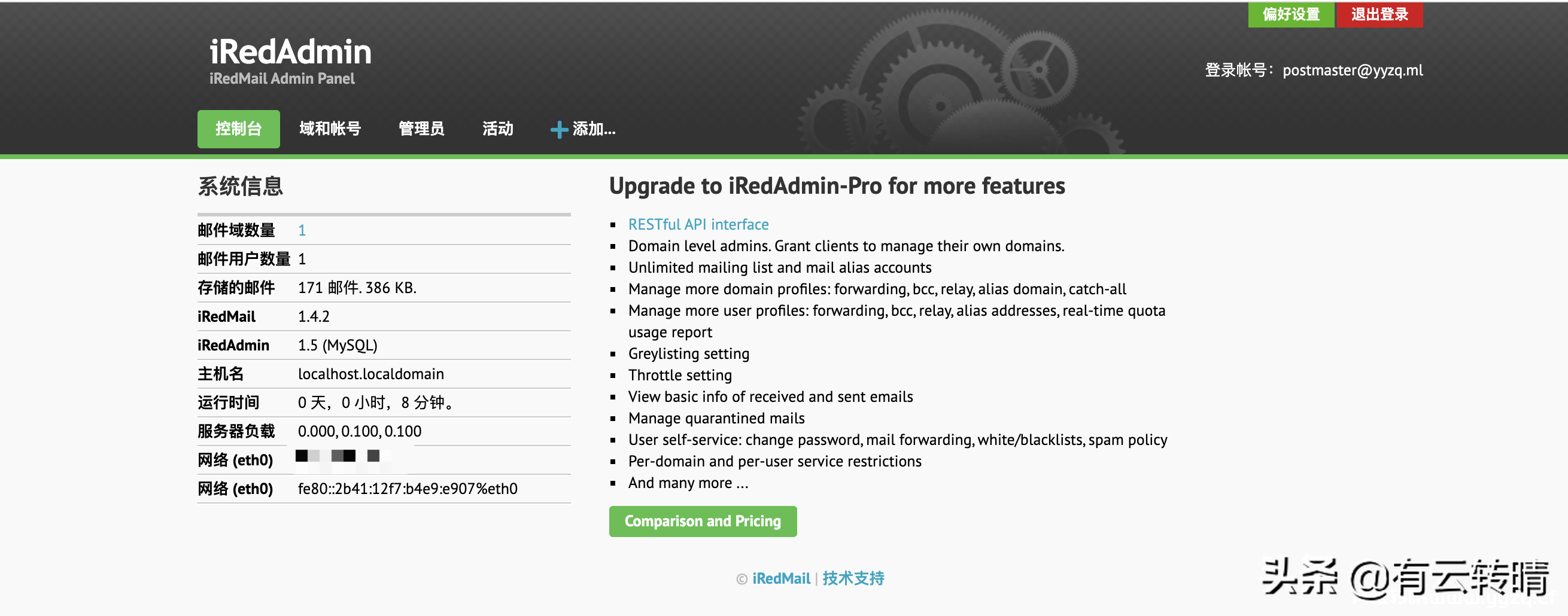Click the Upgrade to iRedAdmin-Pro heading
Image resolution: width=1568 pixels, height=616 pixels.
click(x=837, y=186)
